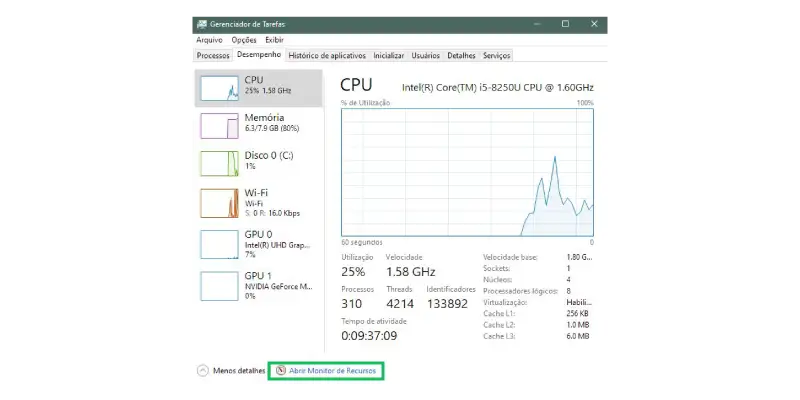Switch to the Usuários tab
Image resolution: width=800 pixels, height=400 pixels.
426,56
